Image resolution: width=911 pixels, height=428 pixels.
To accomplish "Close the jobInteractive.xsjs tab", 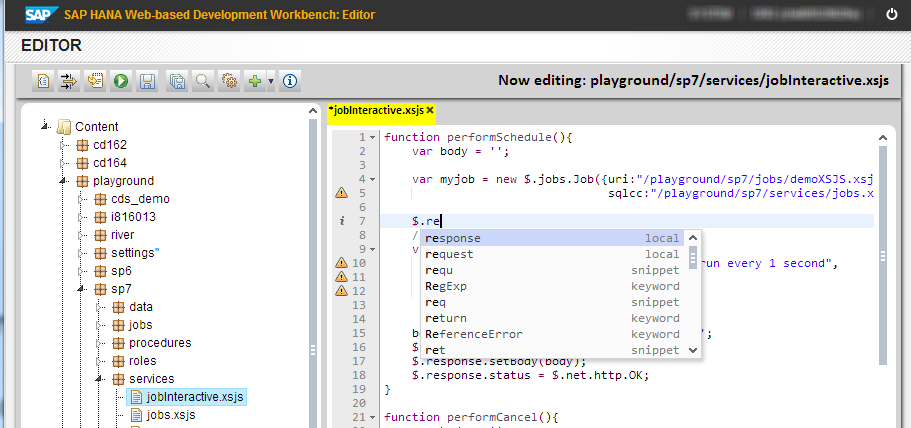I will point(430,110).
